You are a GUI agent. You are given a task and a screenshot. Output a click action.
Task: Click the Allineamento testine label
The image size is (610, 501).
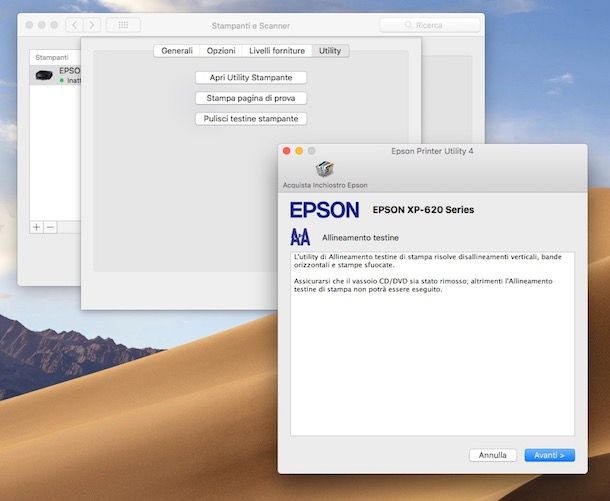click(360, 238)
